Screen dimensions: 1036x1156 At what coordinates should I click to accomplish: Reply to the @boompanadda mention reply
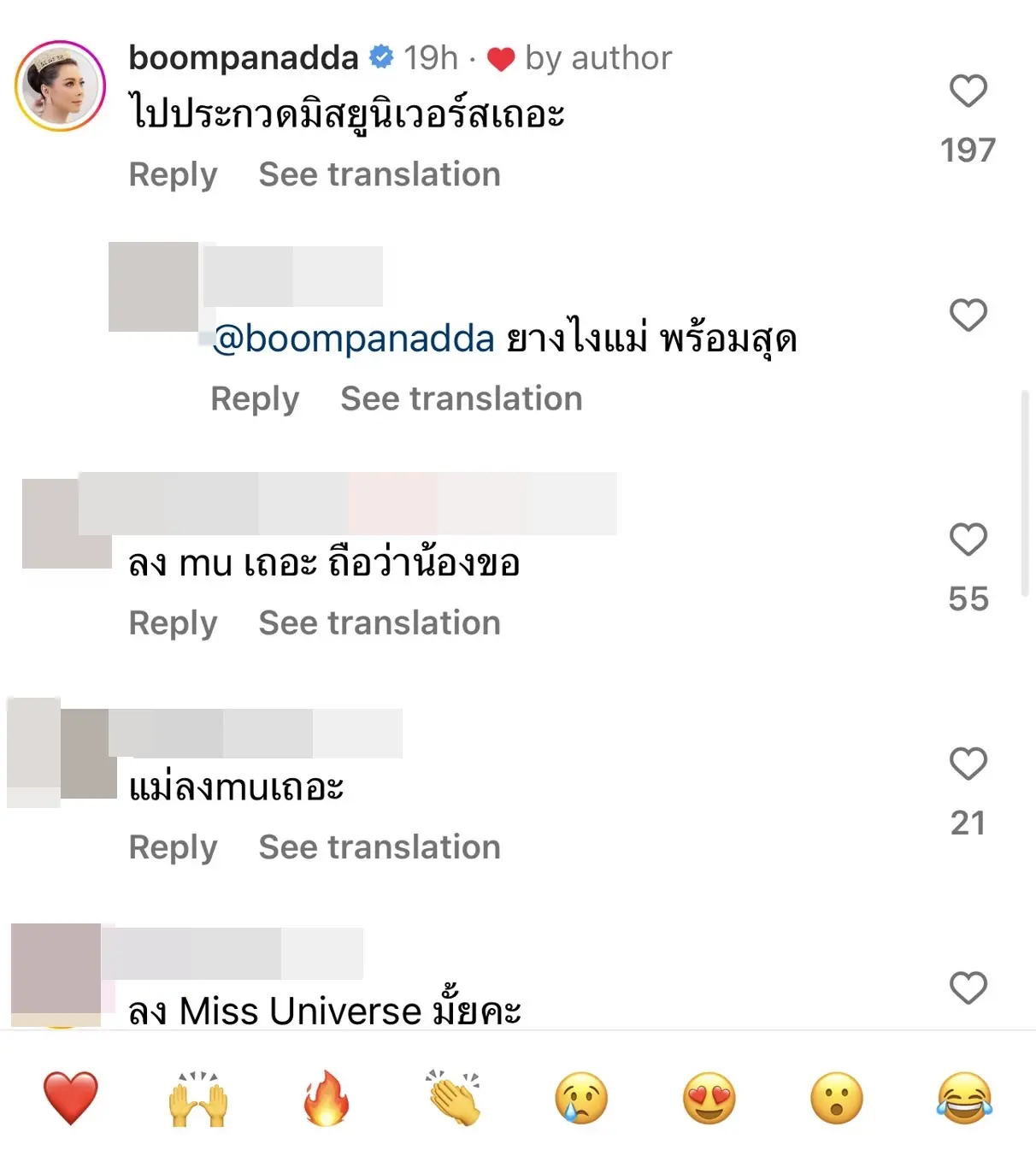(x=255, y=398)
